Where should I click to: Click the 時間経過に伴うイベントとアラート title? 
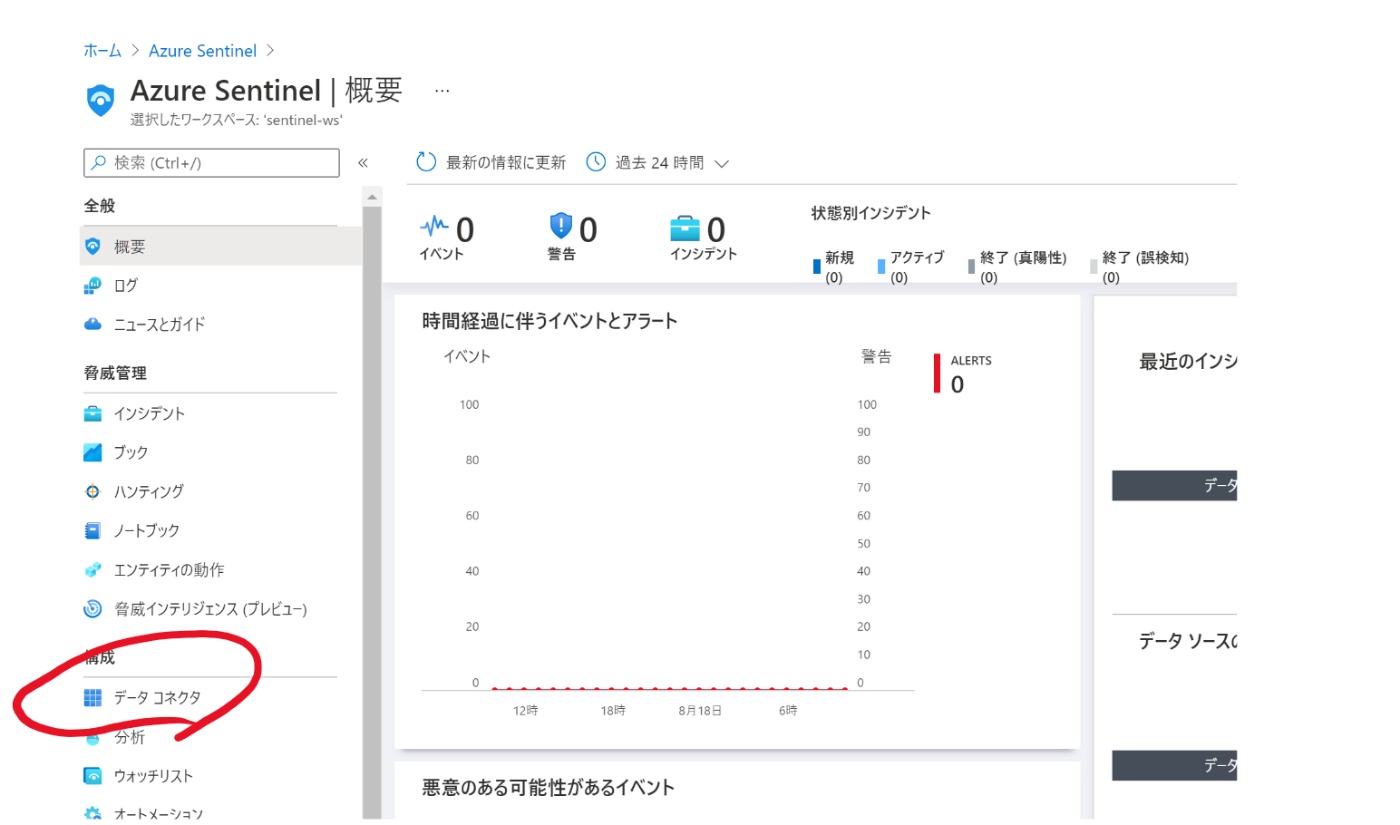click(550, 321)
